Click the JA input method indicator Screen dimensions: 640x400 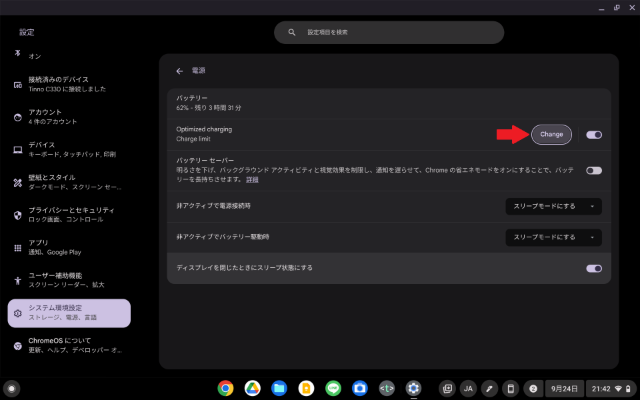click(467, 387)
